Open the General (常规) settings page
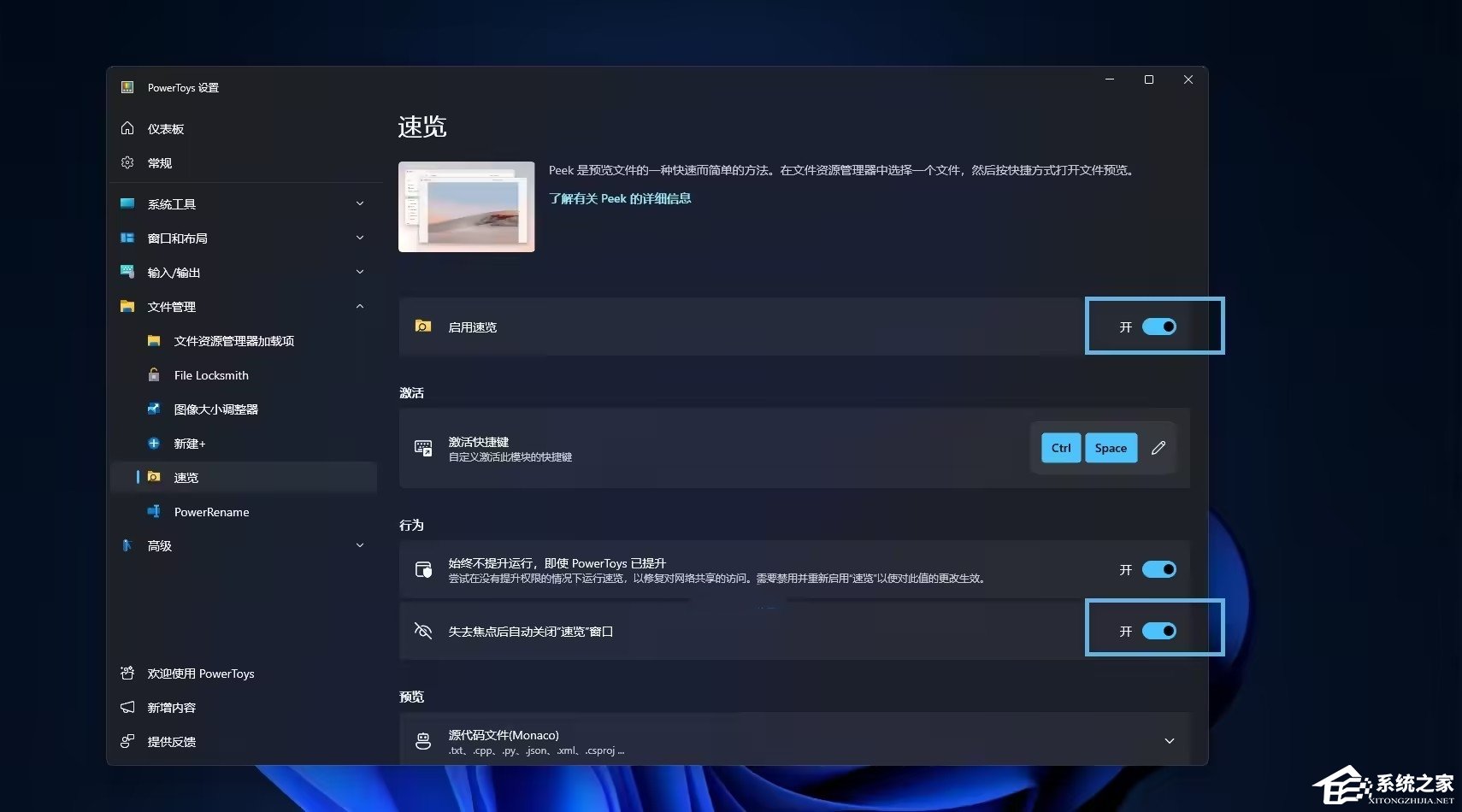This screenshot has height=812, width=1462. pyautogui.click(x=244, y=162)
